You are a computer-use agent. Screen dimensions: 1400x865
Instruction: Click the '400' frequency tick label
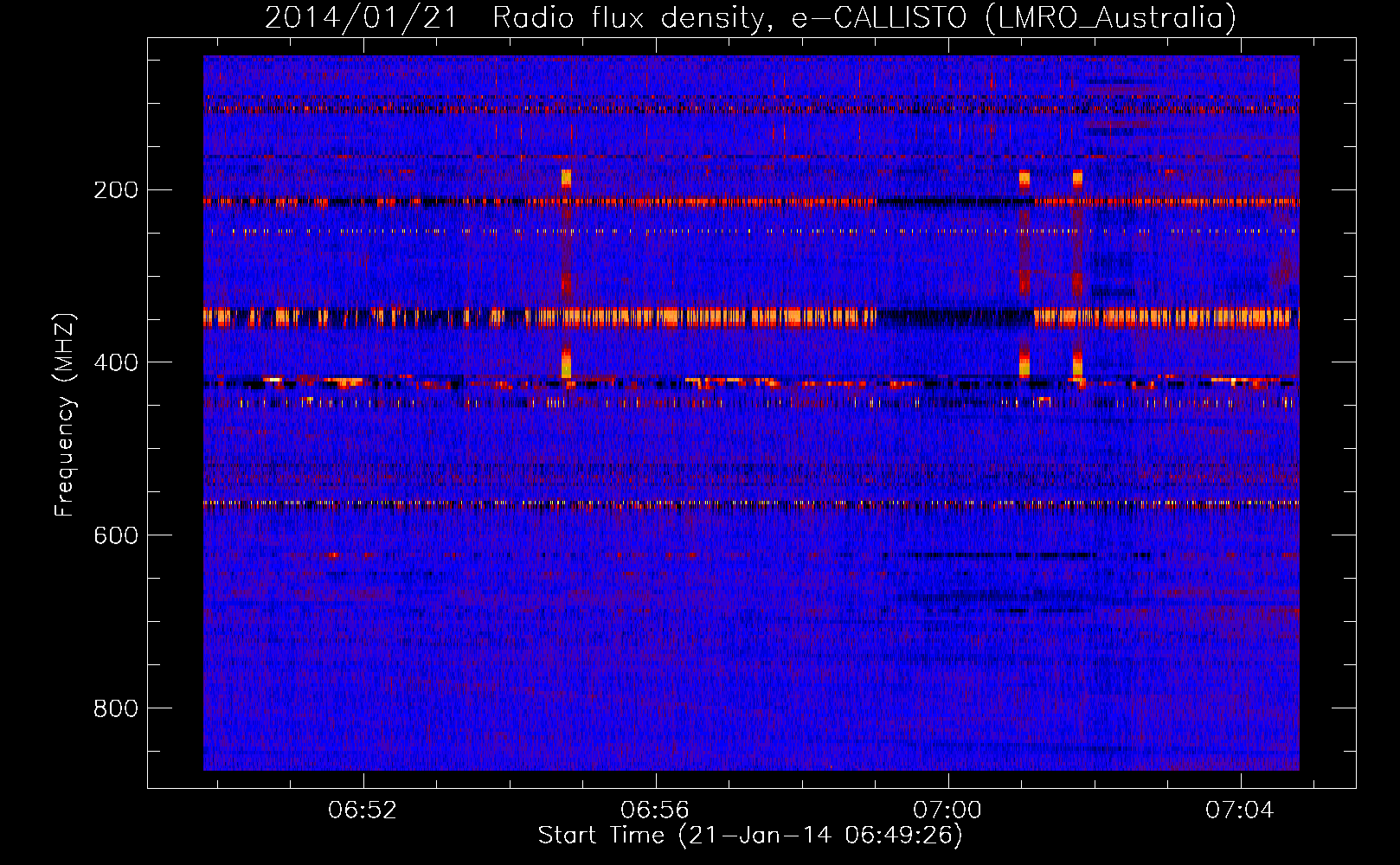(x=116, y=362)
